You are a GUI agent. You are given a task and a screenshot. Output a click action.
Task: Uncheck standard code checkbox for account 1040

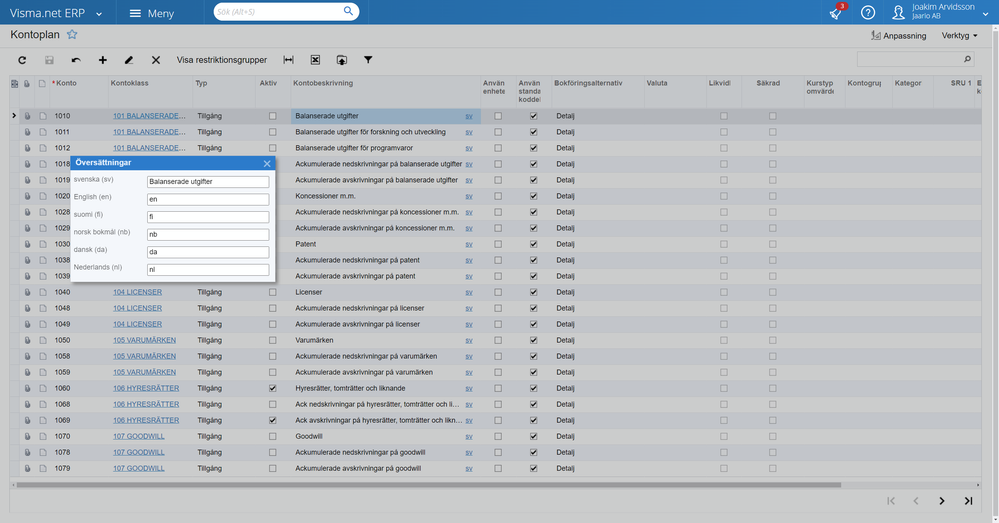point(533,292)
